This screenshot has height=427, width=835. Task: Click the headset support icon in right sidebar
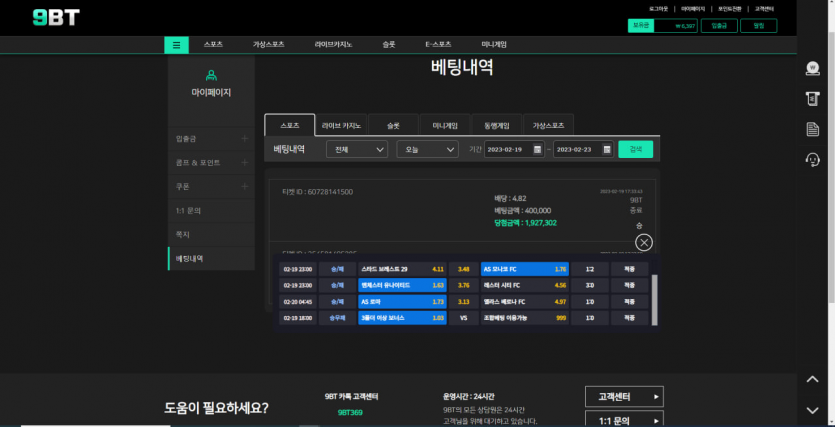pyautogui.click(x=813, y=160)
